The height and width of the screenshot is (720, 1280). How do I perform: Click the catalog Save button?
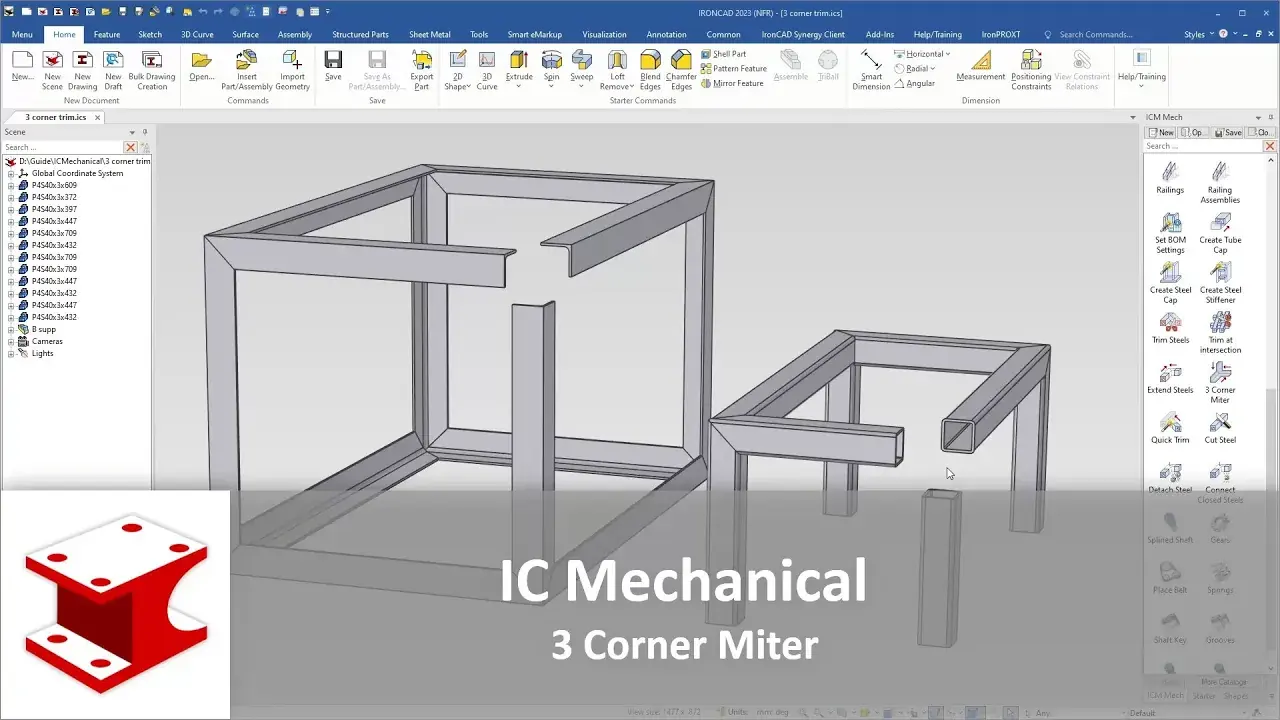tap(1228, 132)
